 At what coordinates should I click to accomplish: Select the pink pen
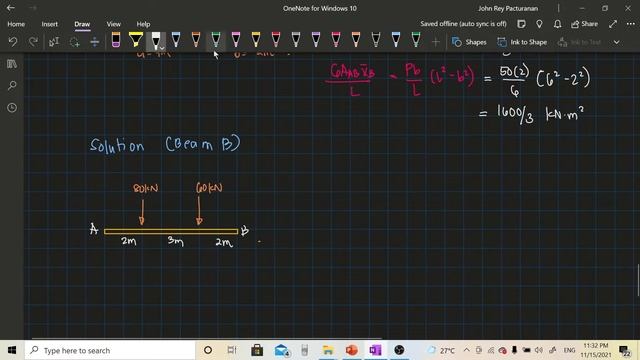pos(236,40)
